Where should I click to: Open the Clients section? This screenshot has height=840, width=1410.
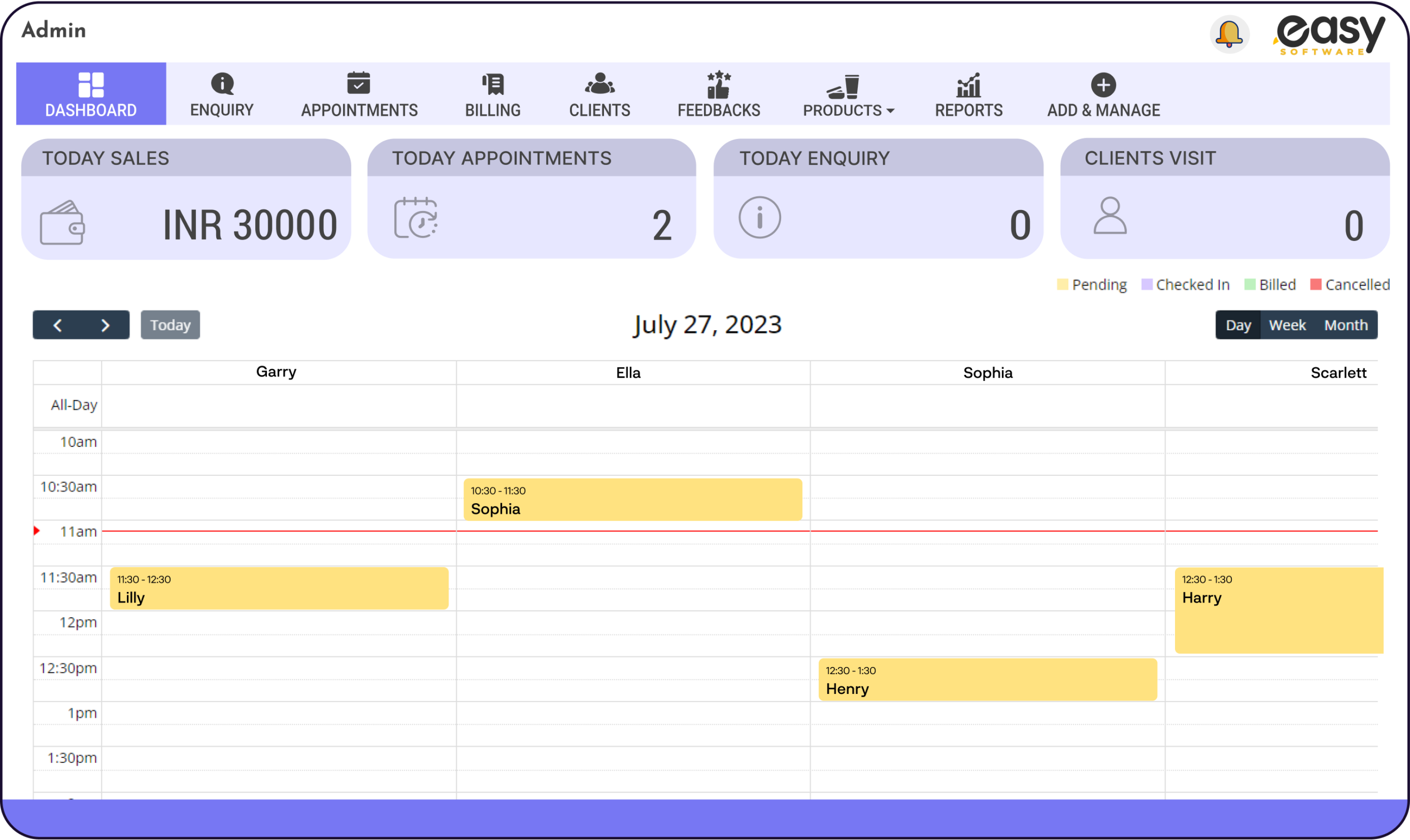pos(598,95)
